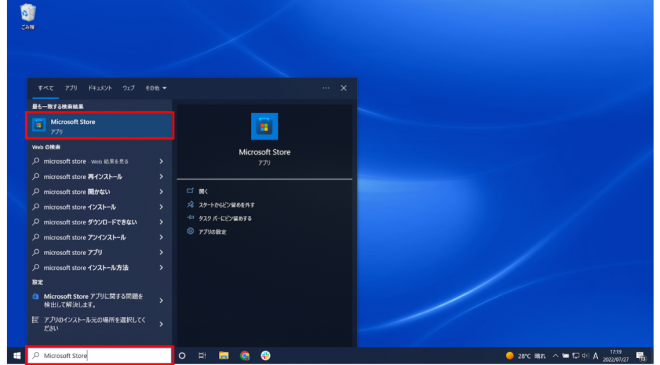The image size is (660, 365).
Task: Expand arrow for microsoft store インストール
Action: click(x=161, y=207)
